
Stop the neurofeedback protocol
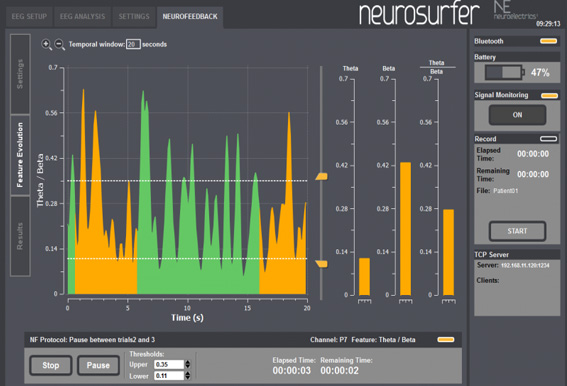tap(51, 365)
